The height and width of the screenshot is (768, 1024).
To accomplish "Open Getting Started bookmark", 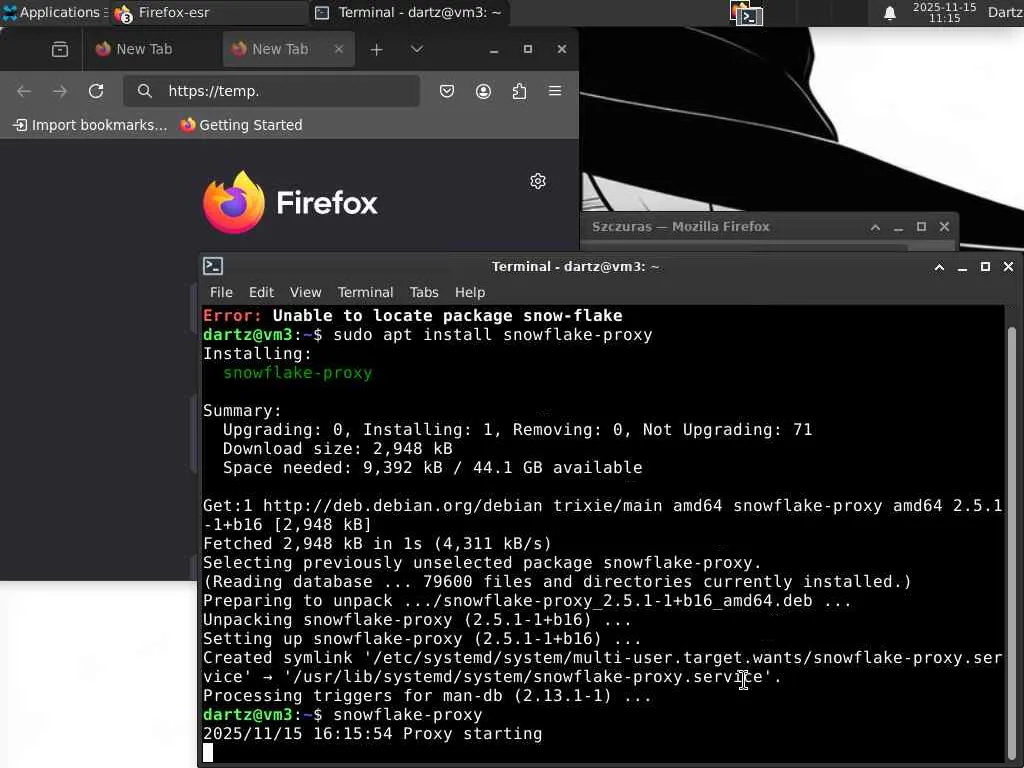I will point(242,125).
